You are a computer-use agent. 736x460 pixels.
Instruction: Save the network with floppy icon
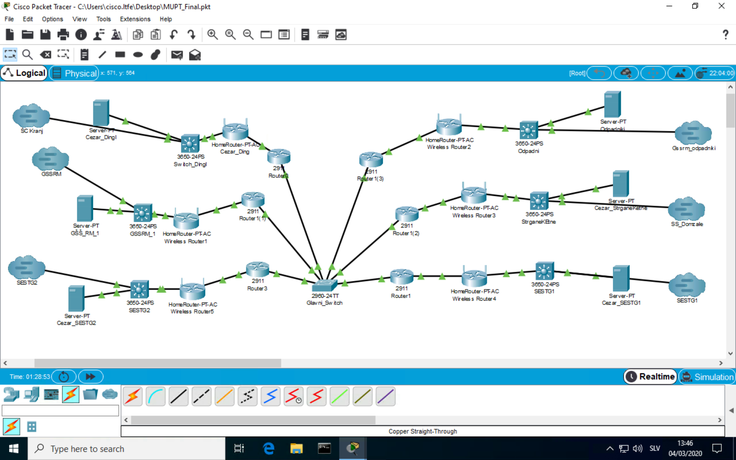45,35
